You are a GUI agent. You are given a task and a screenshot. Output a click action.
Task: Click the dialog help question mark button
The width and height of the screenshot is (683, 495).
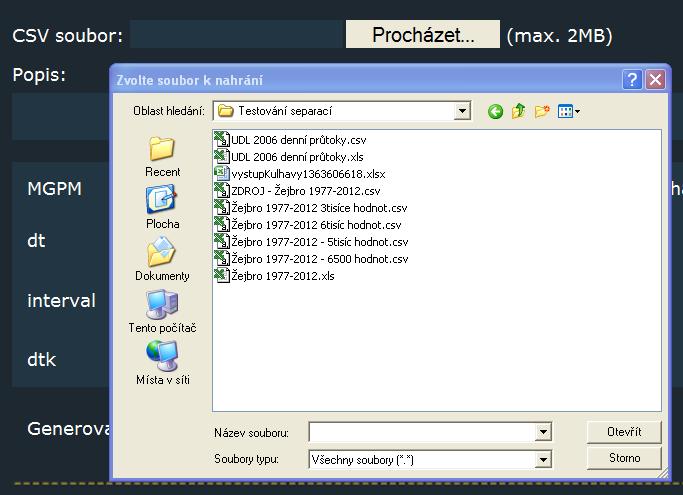[x=632, y=80]
